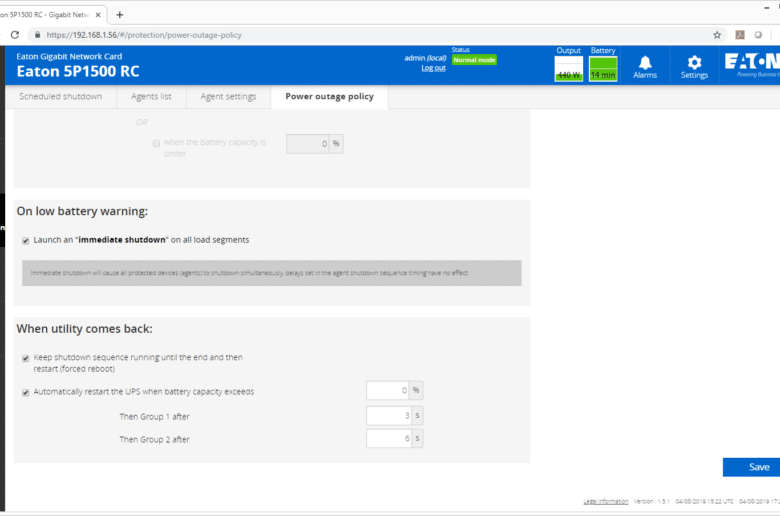Open a new browser tab
780x516 pixels.
coord(119,15)
